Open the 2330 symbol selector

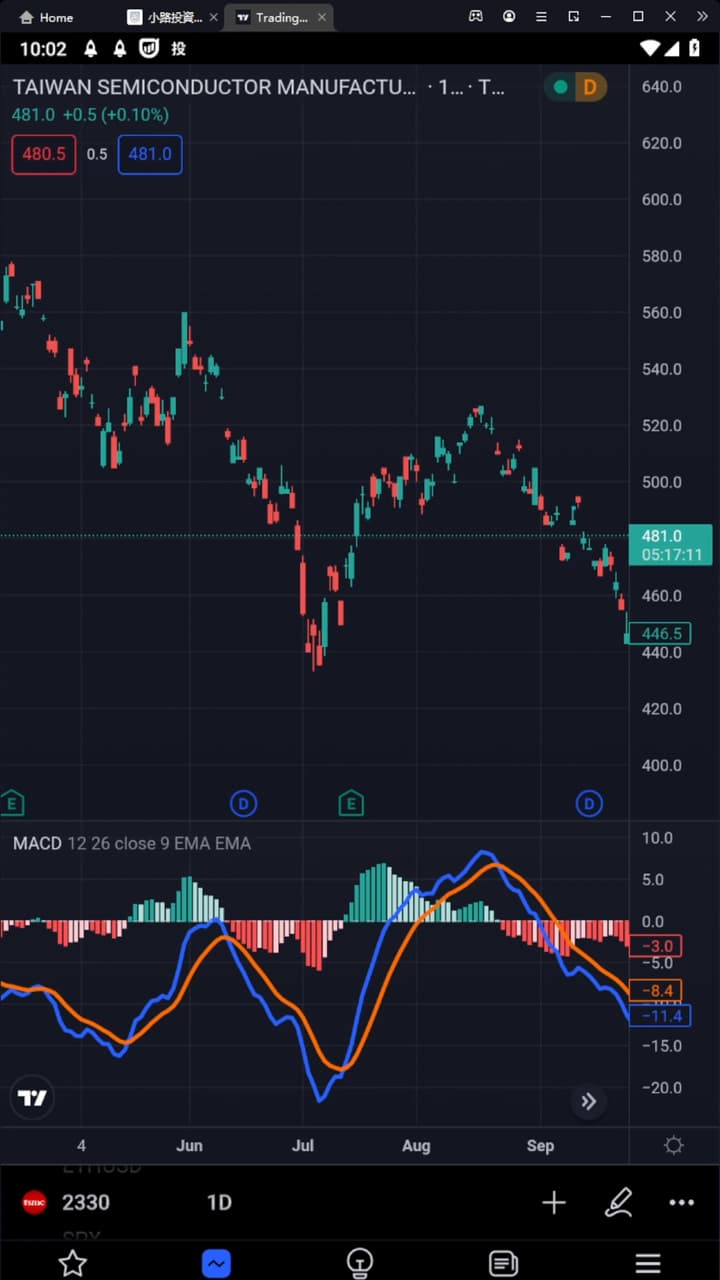tap(85, 1202)
